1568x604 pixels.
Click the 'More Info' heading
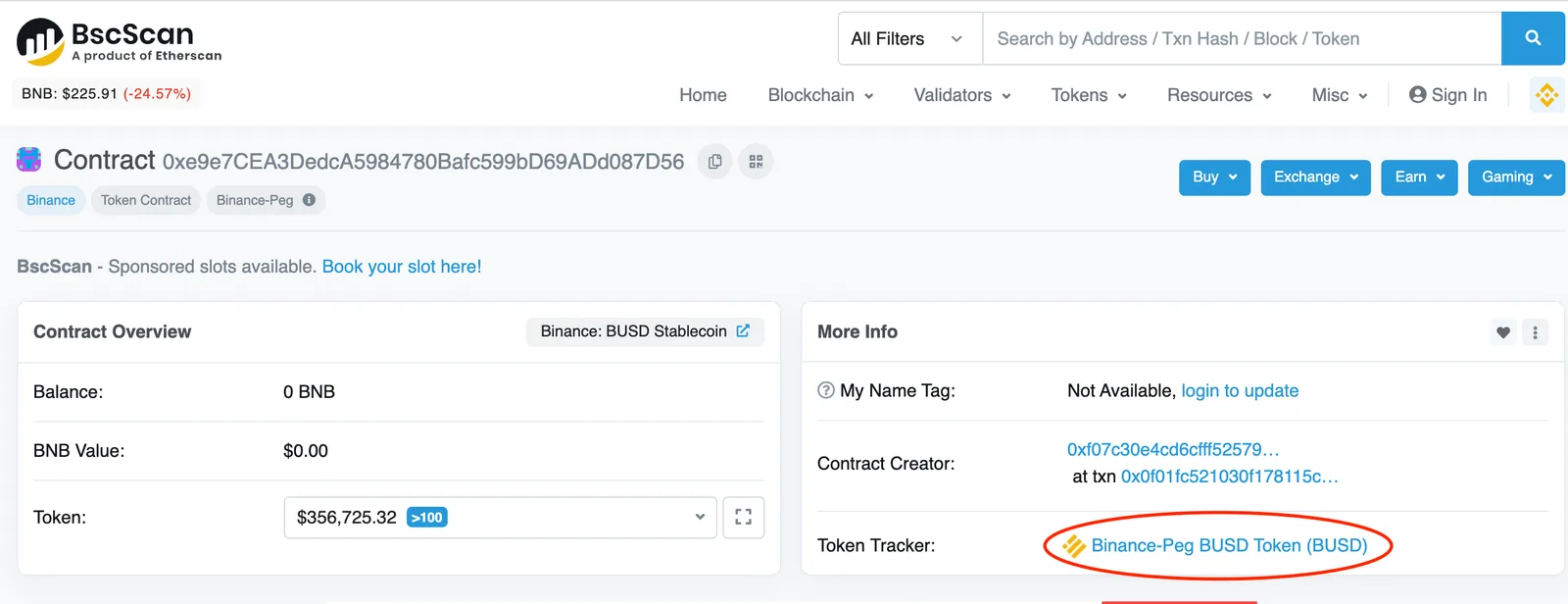click(x=857, y=331)
